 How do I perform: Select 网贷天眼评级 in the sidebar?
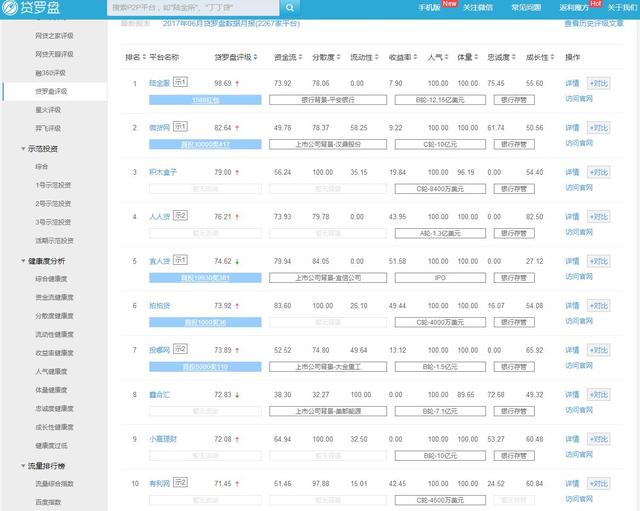54,54
